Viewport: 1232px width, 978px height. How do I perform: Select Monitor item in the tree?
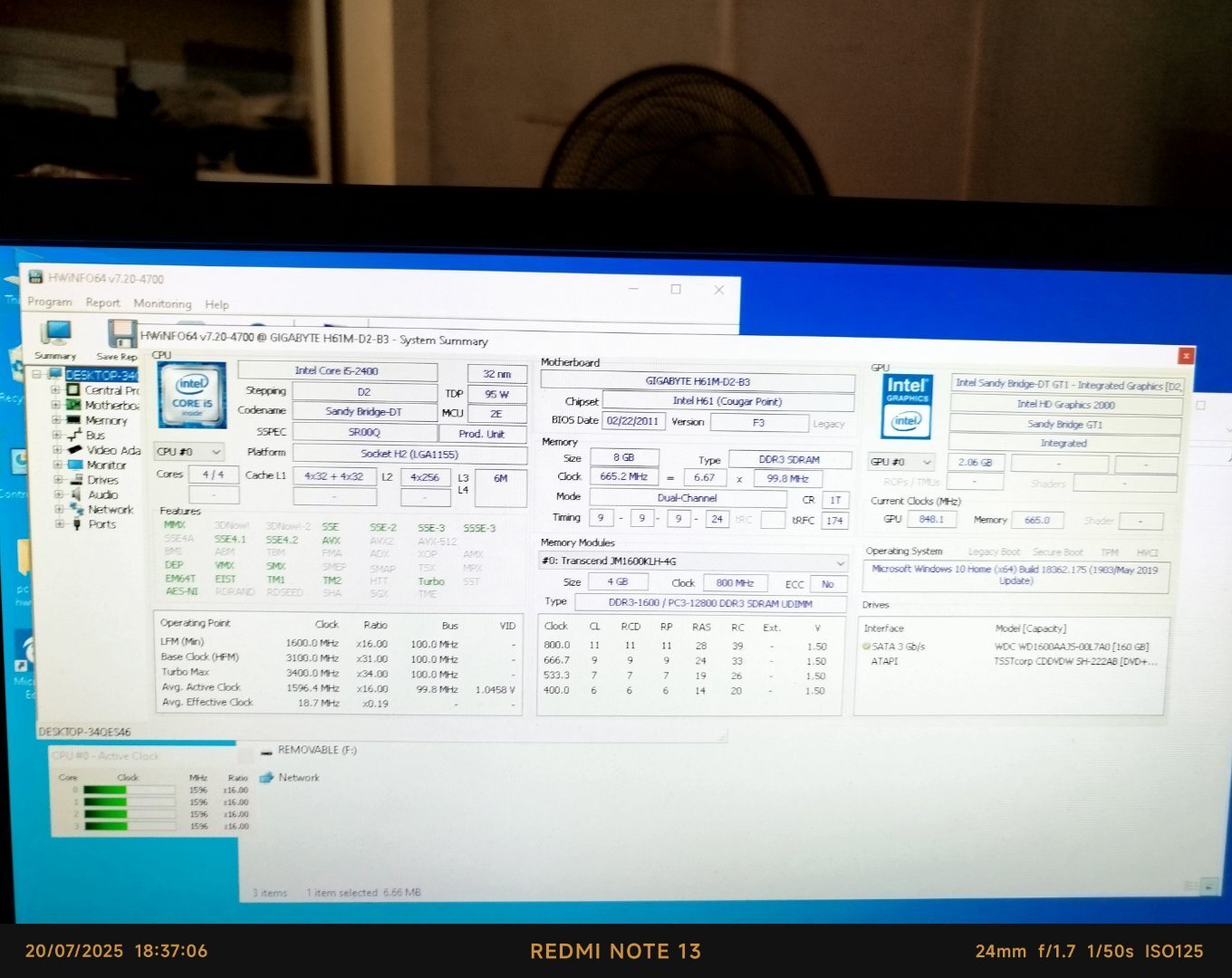coord(107,465)
